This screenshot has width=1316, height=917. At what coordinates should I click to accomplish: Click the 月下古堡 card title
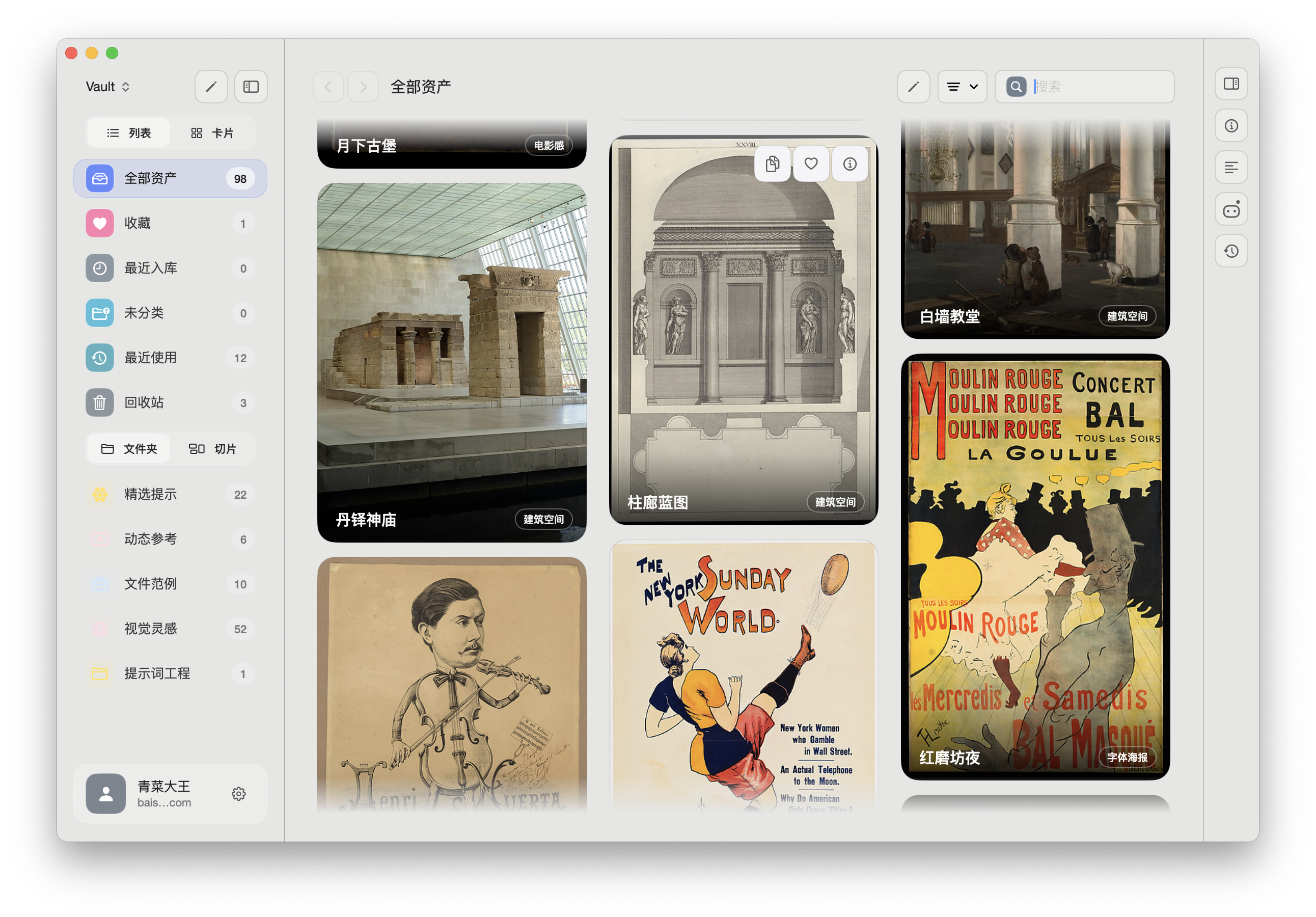pos(366,146)
